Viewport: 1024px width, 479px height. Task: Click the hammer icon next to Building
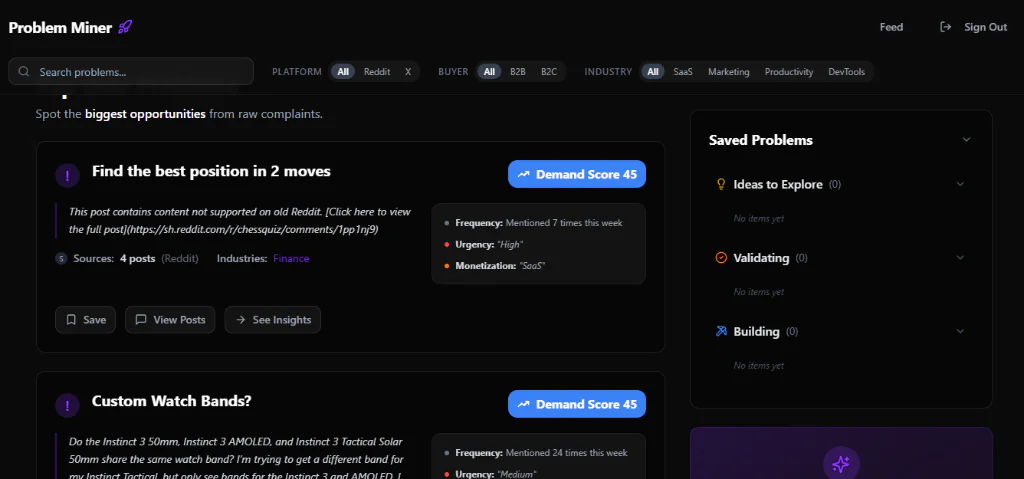pyautogui.click(x=720, y=331)
